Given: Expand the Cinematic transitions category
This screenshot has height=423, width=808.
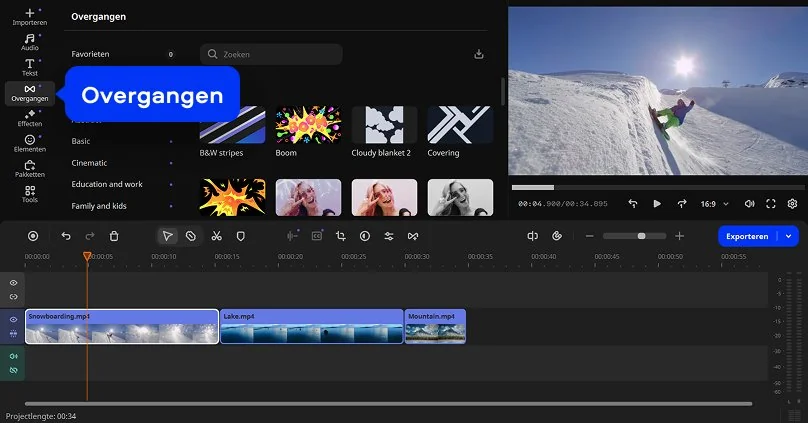Looking at the screenshot, I should tap(89, 163).
